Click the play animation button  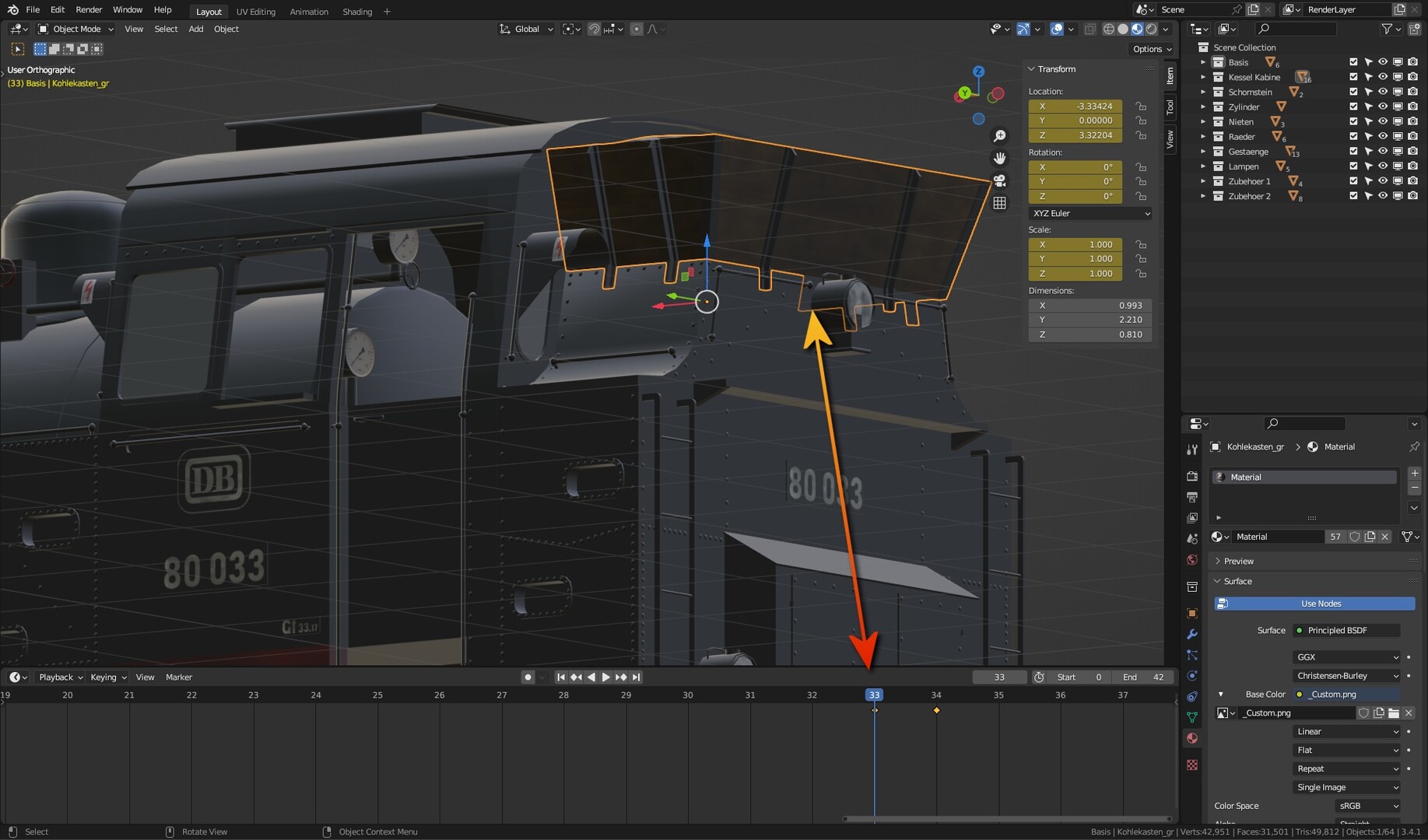tap(605, 677)
